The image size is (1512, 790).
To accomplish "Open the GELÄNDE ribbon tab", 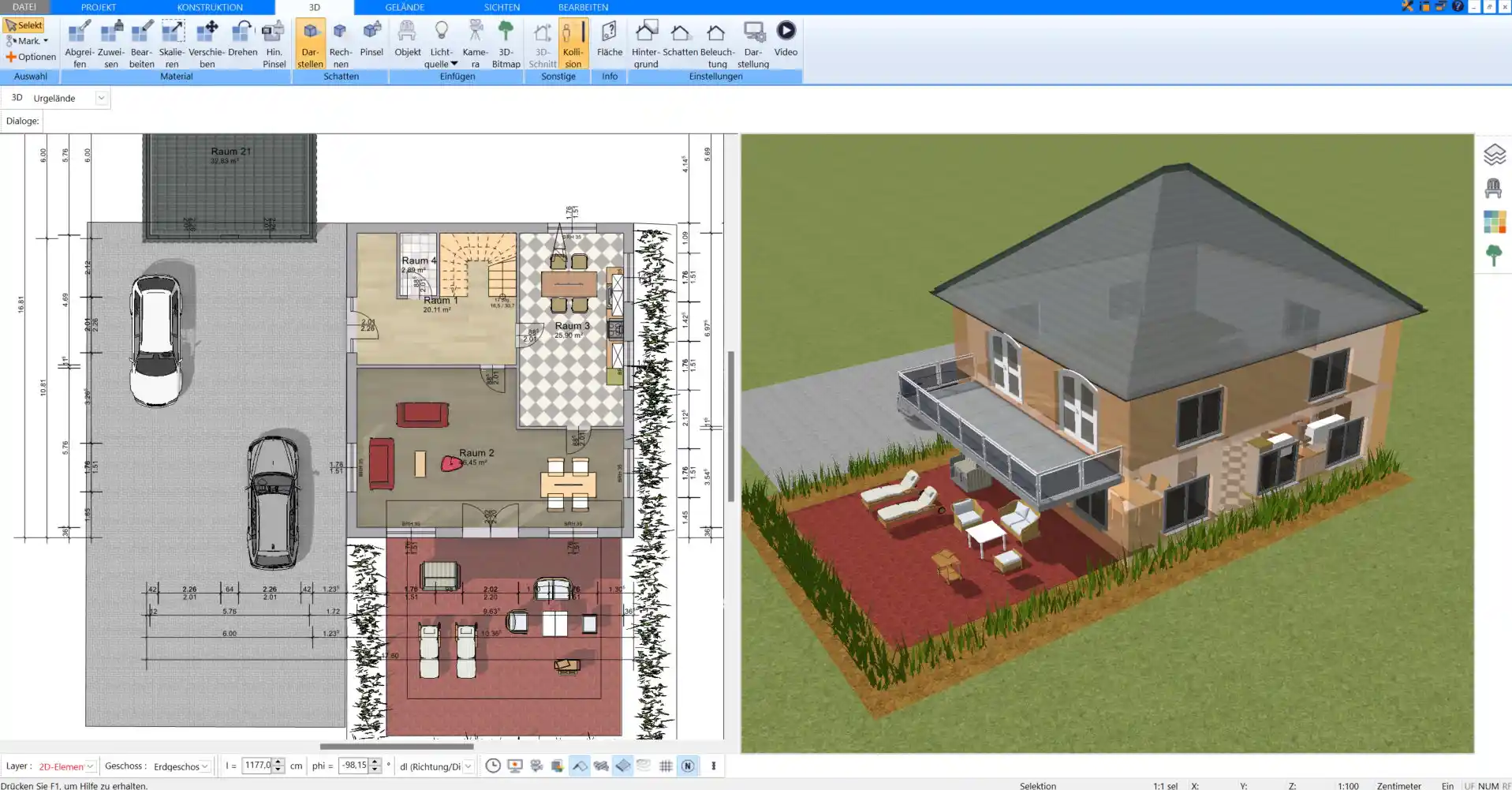I will point(404,7).
